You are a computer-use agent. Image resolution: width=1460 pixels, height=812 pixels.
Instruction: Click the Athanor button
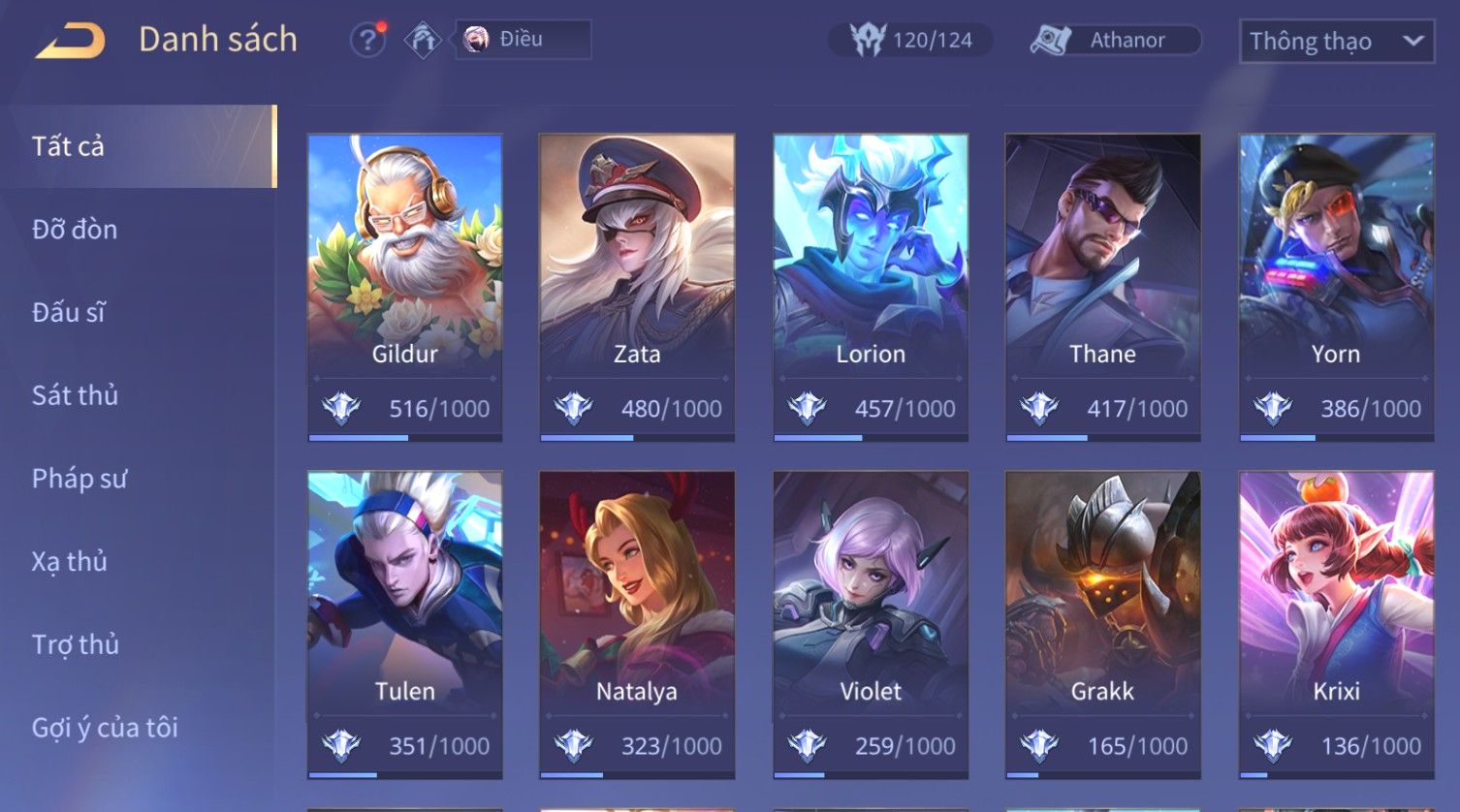[x=1116, y=40]
